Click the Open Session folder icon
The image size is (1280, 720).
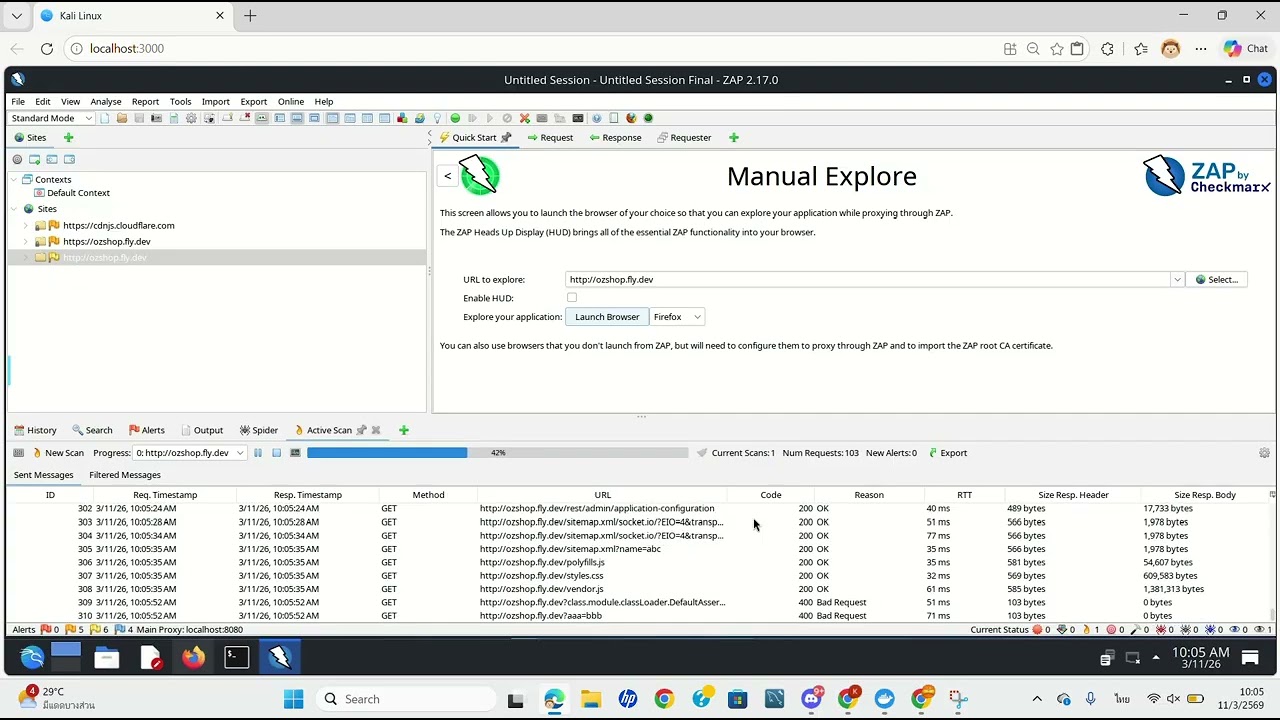[121, 118]
